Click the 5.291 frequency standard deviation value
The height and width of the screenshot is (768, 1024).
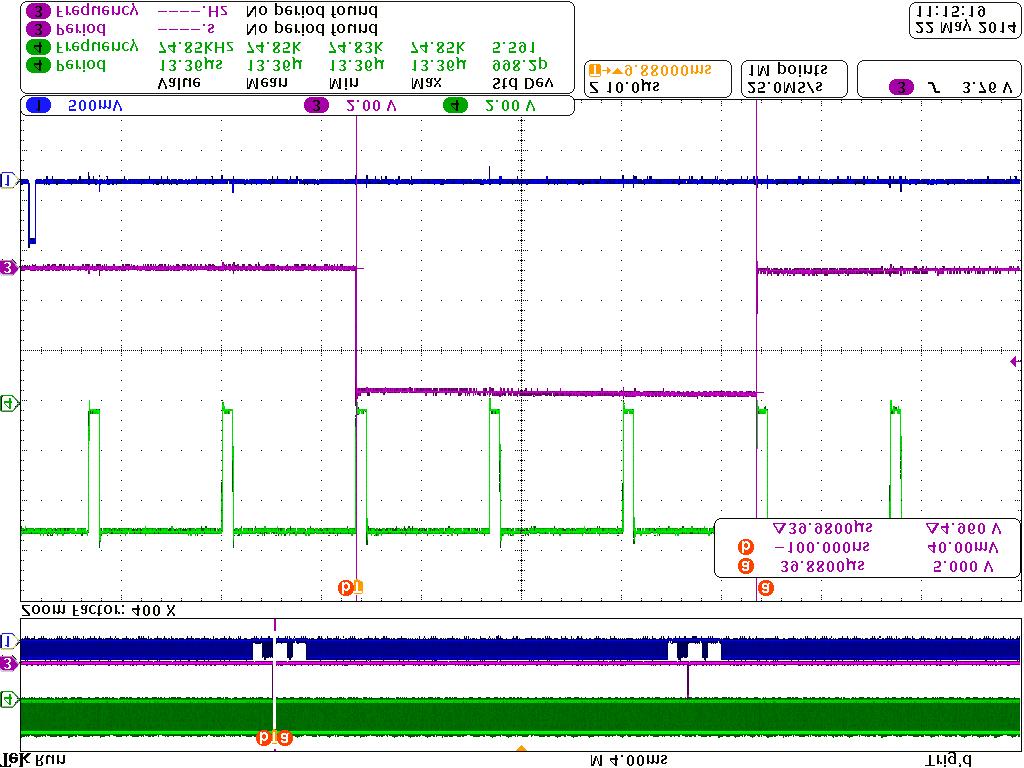pyautogui.click(x=513, y=48)
